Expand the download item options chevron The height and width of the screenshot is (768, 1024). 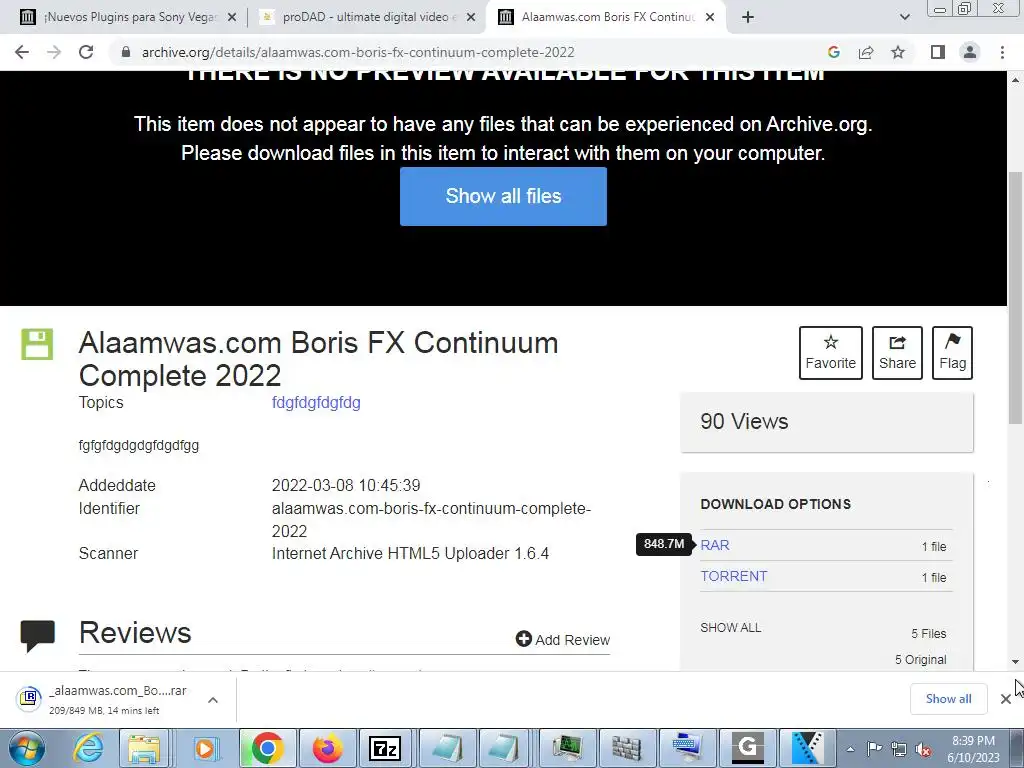[213, 700]
